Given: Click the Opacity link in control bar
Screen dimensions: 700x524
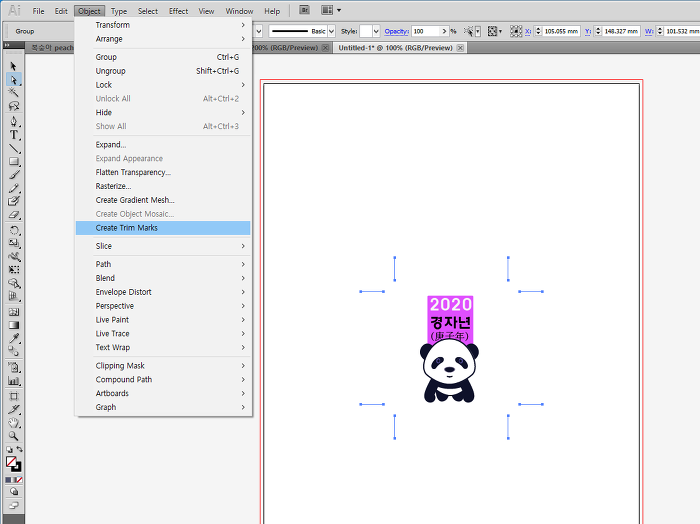Looking at the screenshot, I should coord(397,31).
